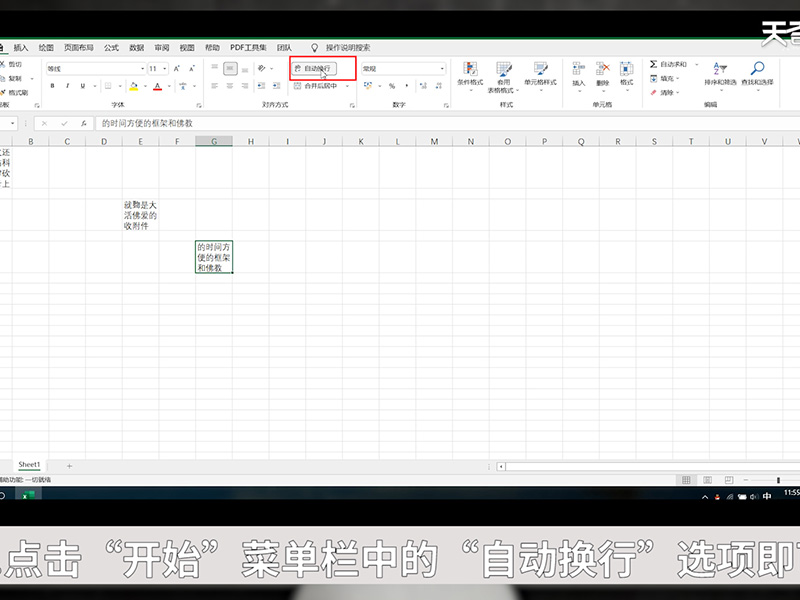Open 排序和筛选 sort and filter
Image resolution: width=800 pixels, height=600 pixels.
coord(720,76)
